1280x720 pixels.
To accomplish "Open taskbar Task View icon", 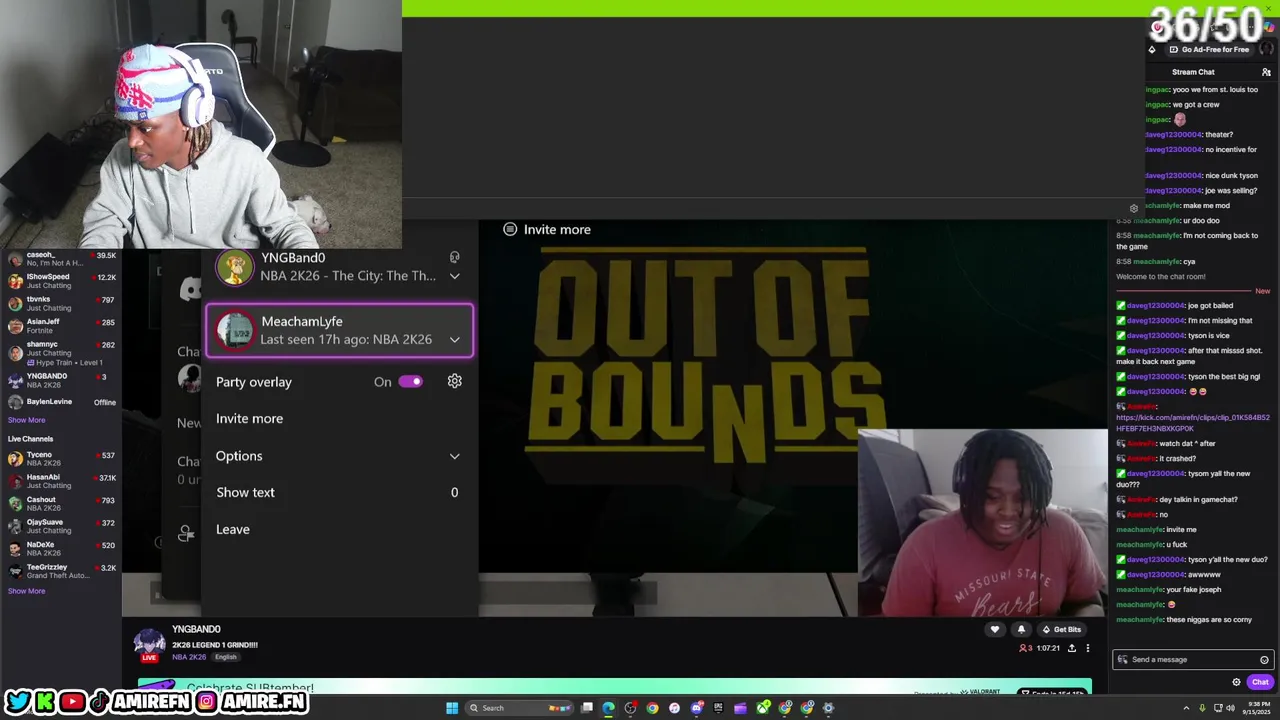I will coord(587,708).
